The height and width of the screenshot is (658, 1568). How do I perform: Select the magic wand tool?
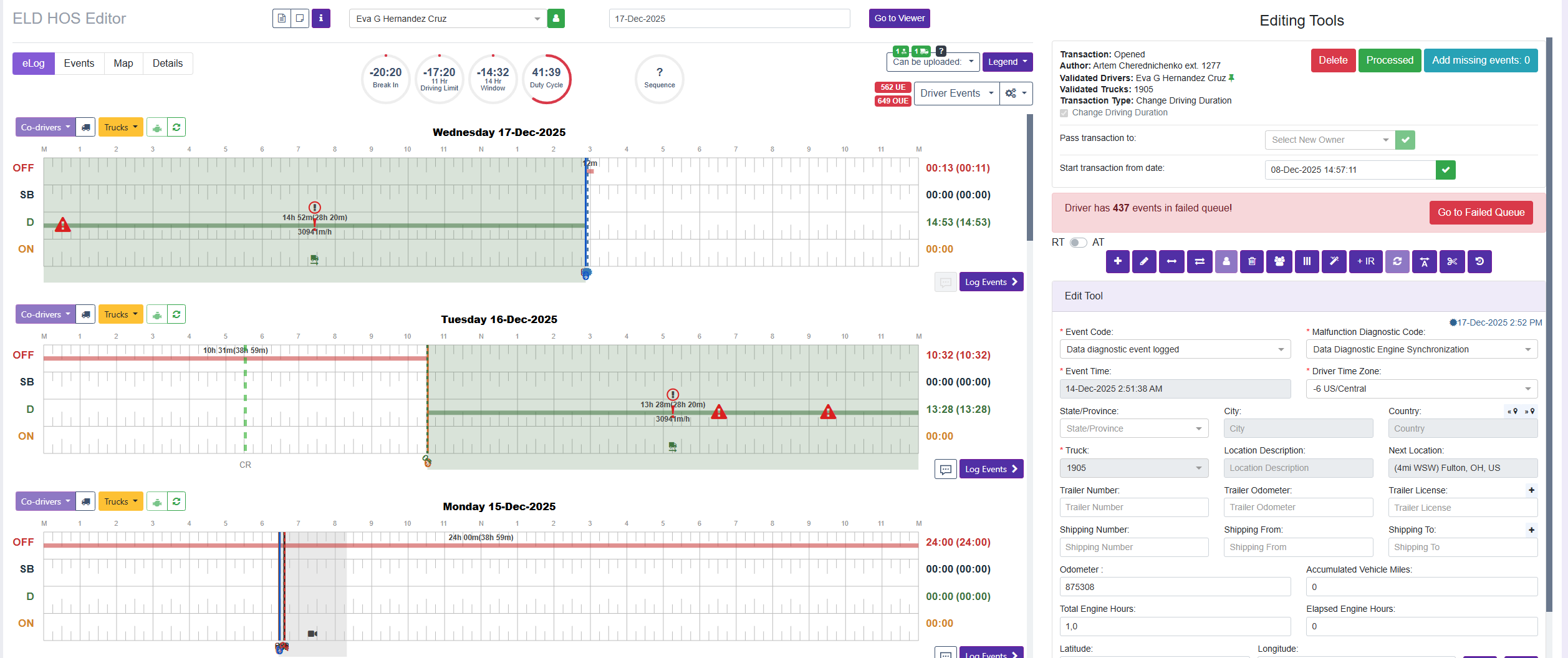click(x=1334, y=261)
